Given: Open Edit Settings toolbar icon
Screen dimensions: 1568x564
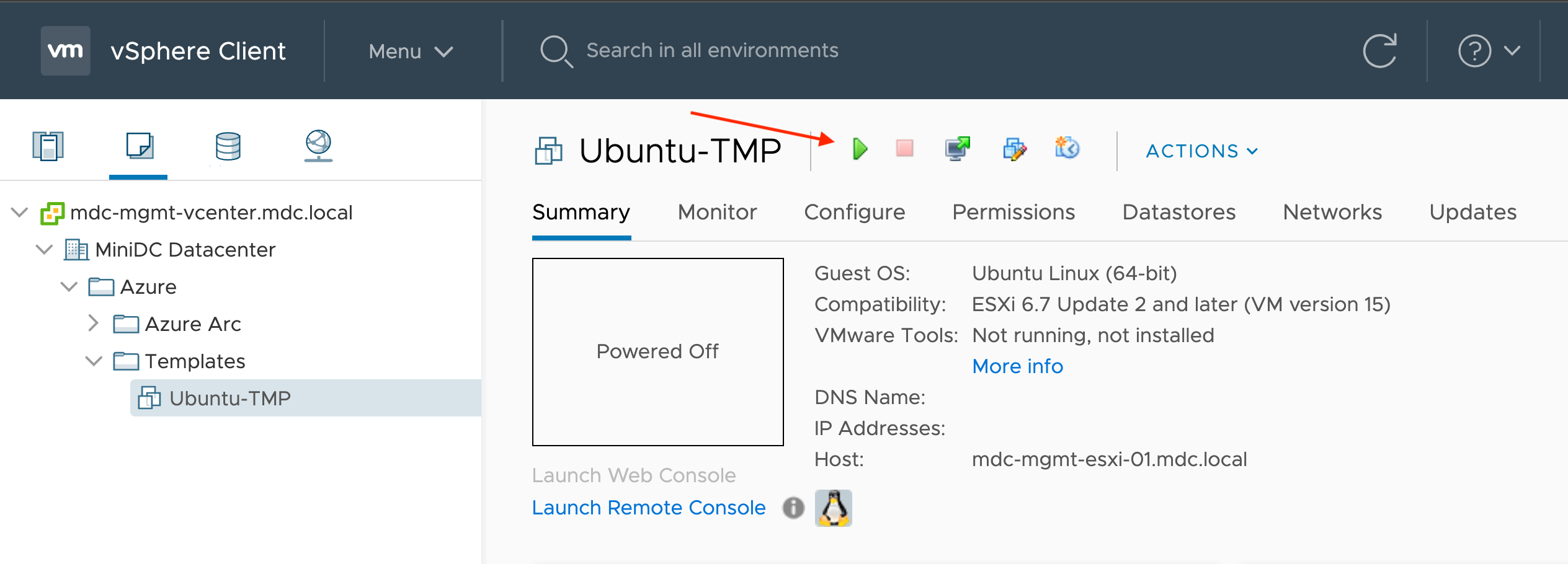Looking at the screenshot, I should (x=1014, y=149).
